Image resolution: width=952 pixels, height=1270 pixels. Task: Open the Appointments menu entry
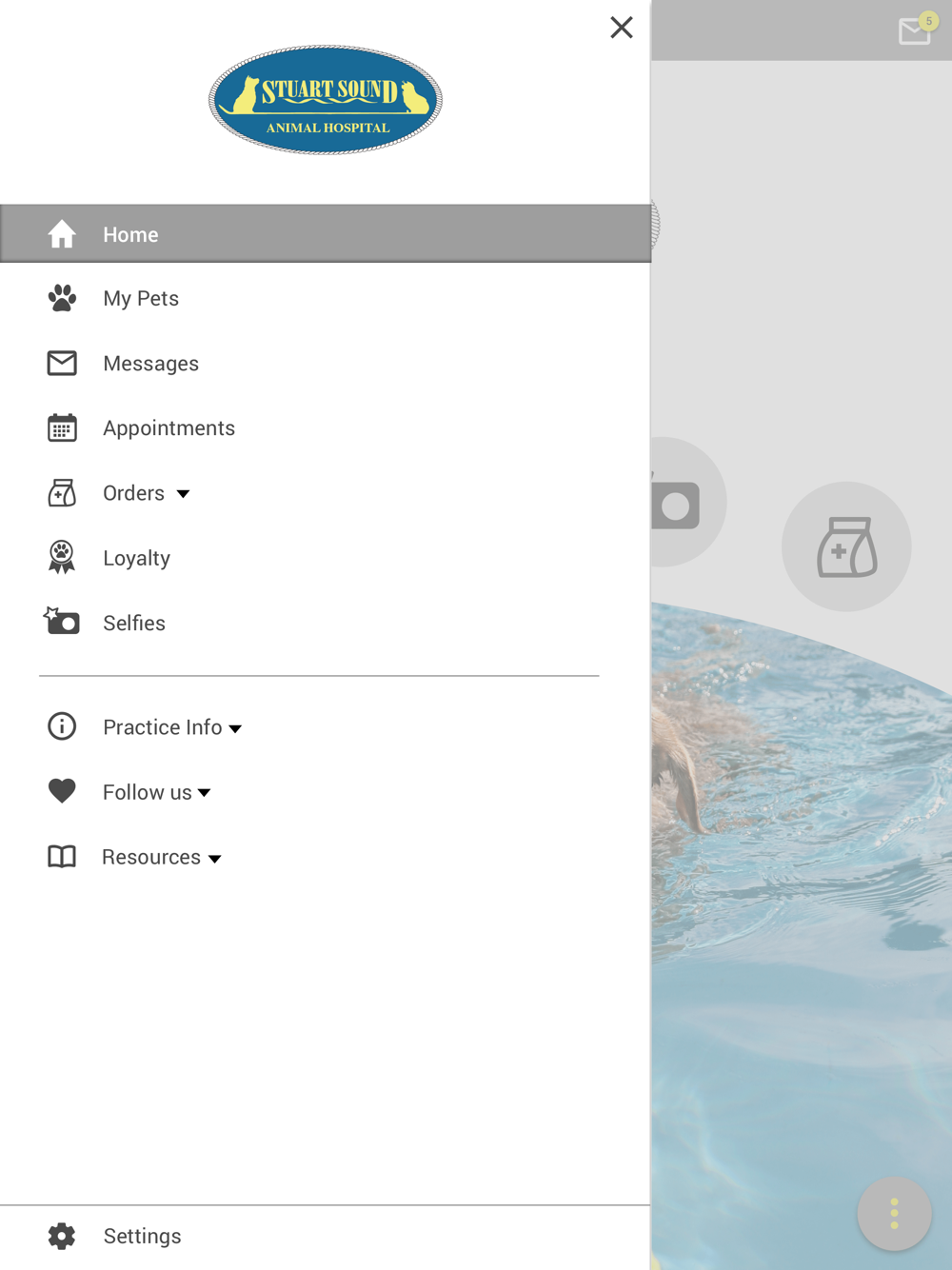169,428
